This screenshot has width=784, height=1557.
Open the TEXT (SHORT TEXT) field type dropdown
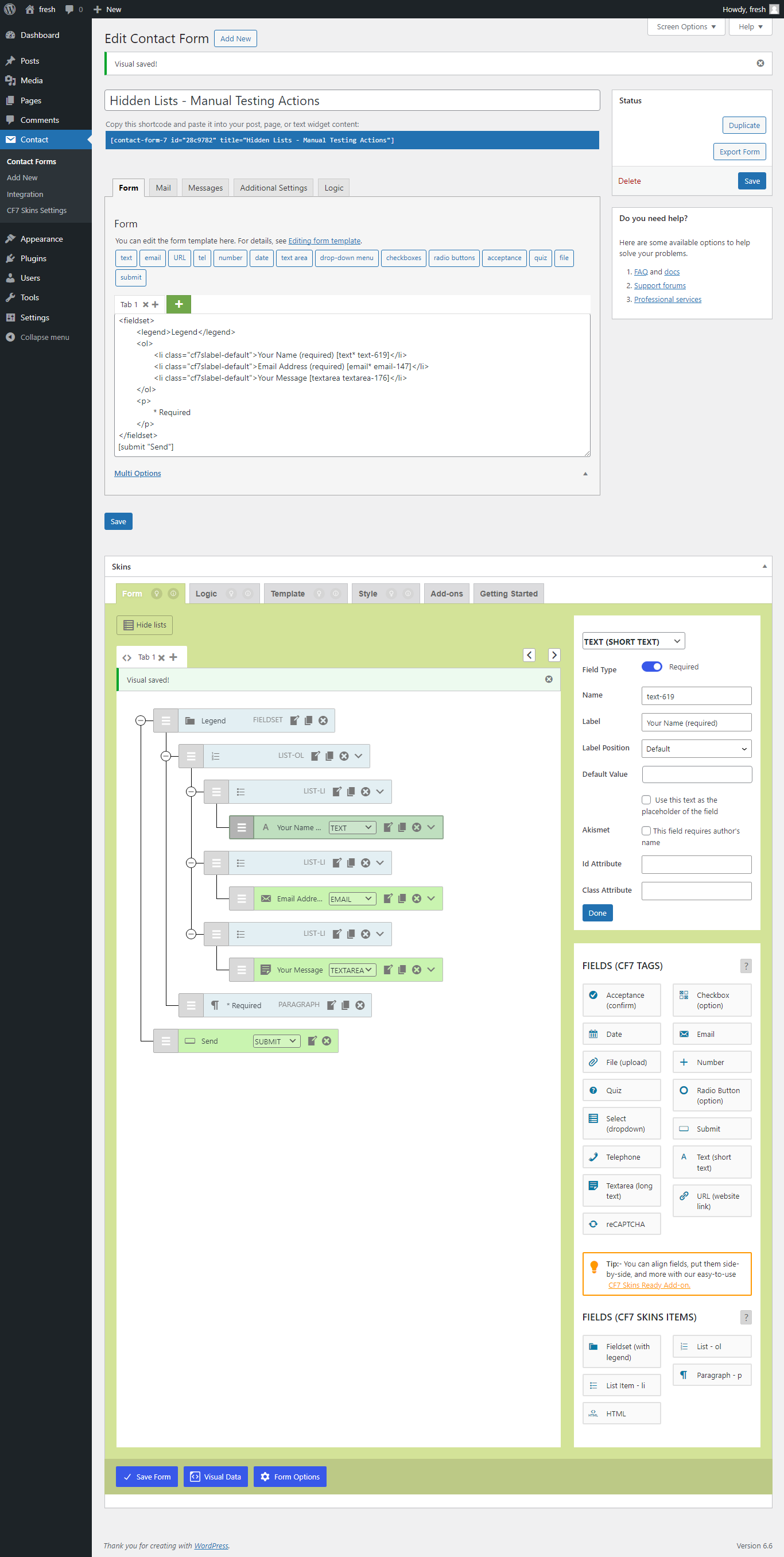click(633, 641)
